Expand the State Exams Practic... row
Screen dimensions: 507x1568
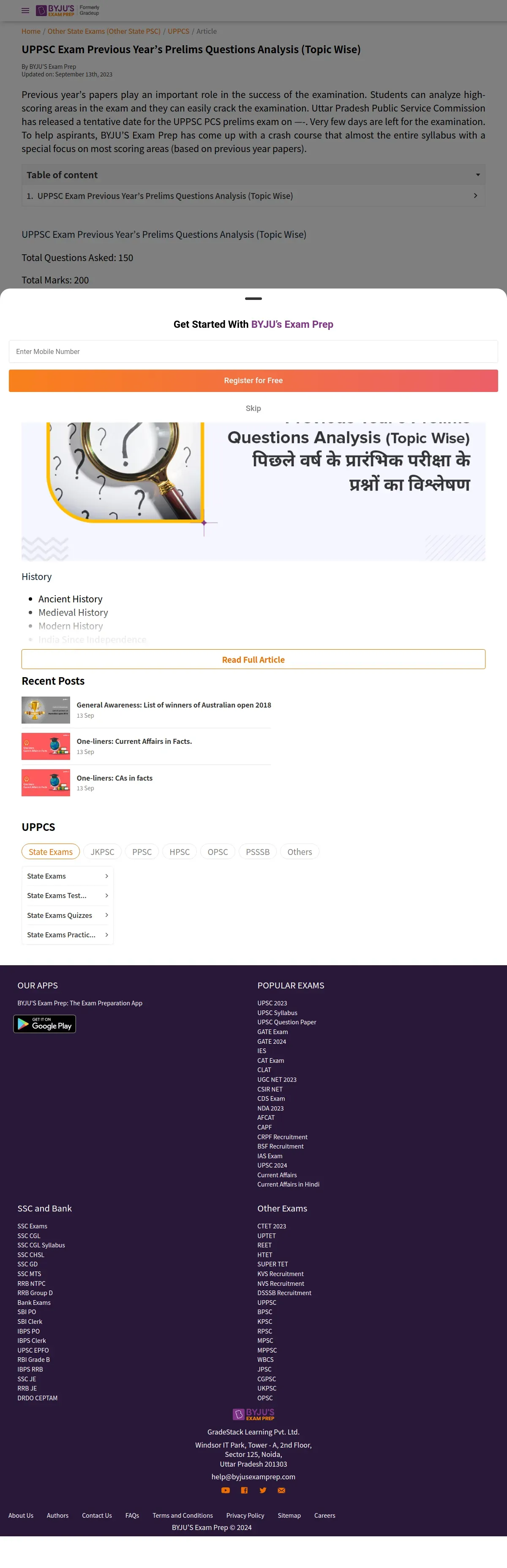click(x=68, y=934)
